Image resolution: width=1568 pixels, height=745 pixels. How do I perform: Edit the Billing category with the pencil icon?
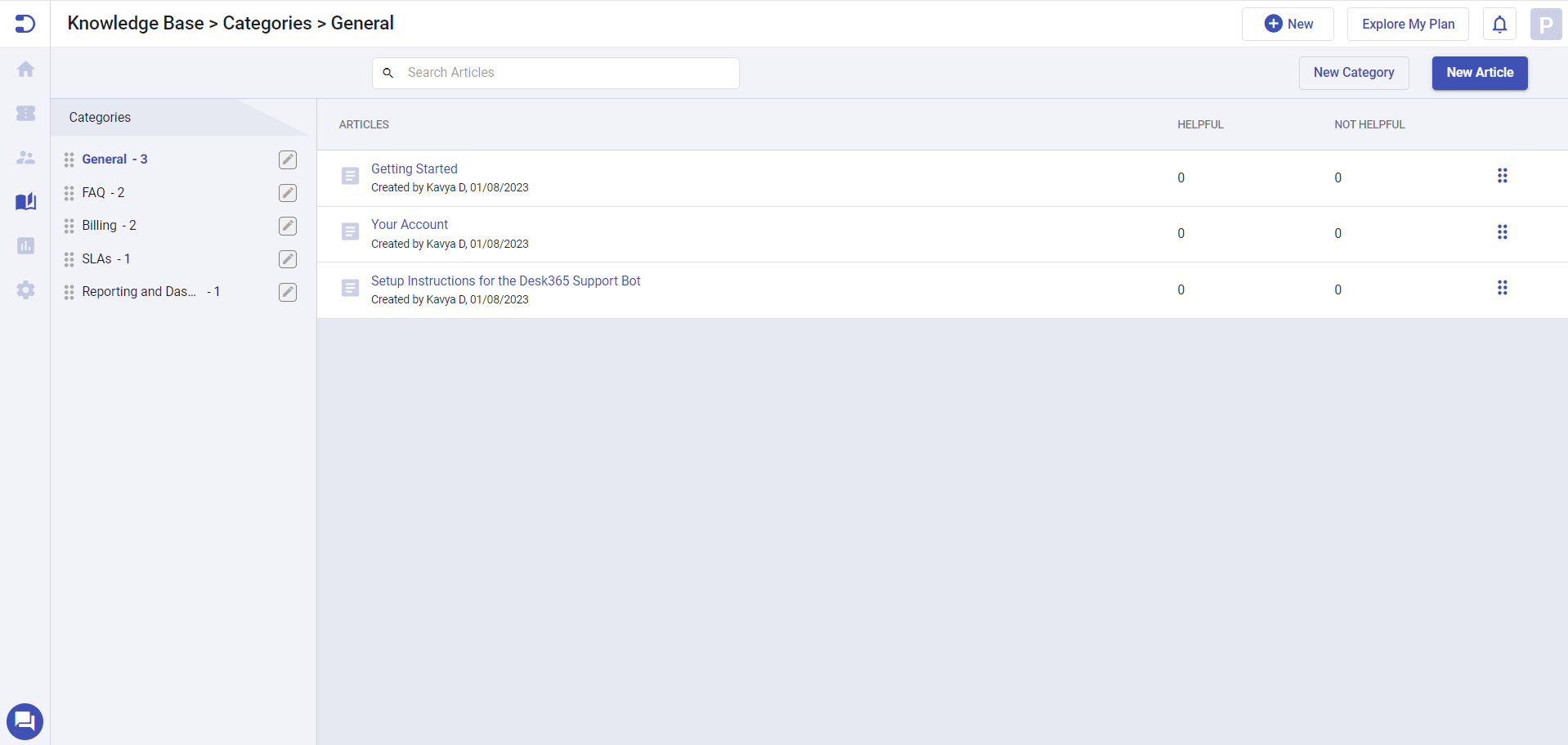tap(287, 227)
